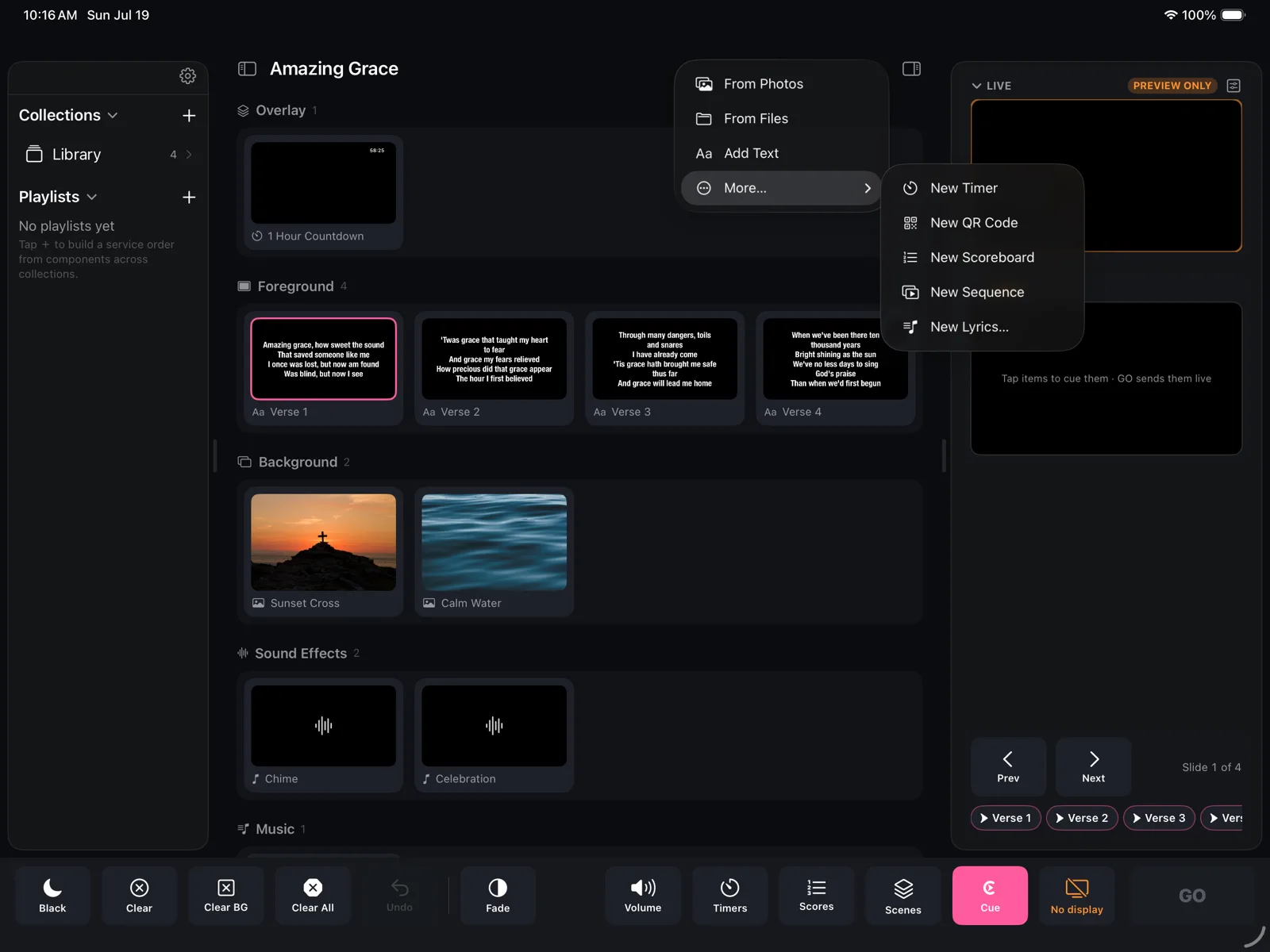Image resolution: width=1270 pixels, height=952 pixels.
Task: Choose New Lyrics option
Action: pos(983,327)
